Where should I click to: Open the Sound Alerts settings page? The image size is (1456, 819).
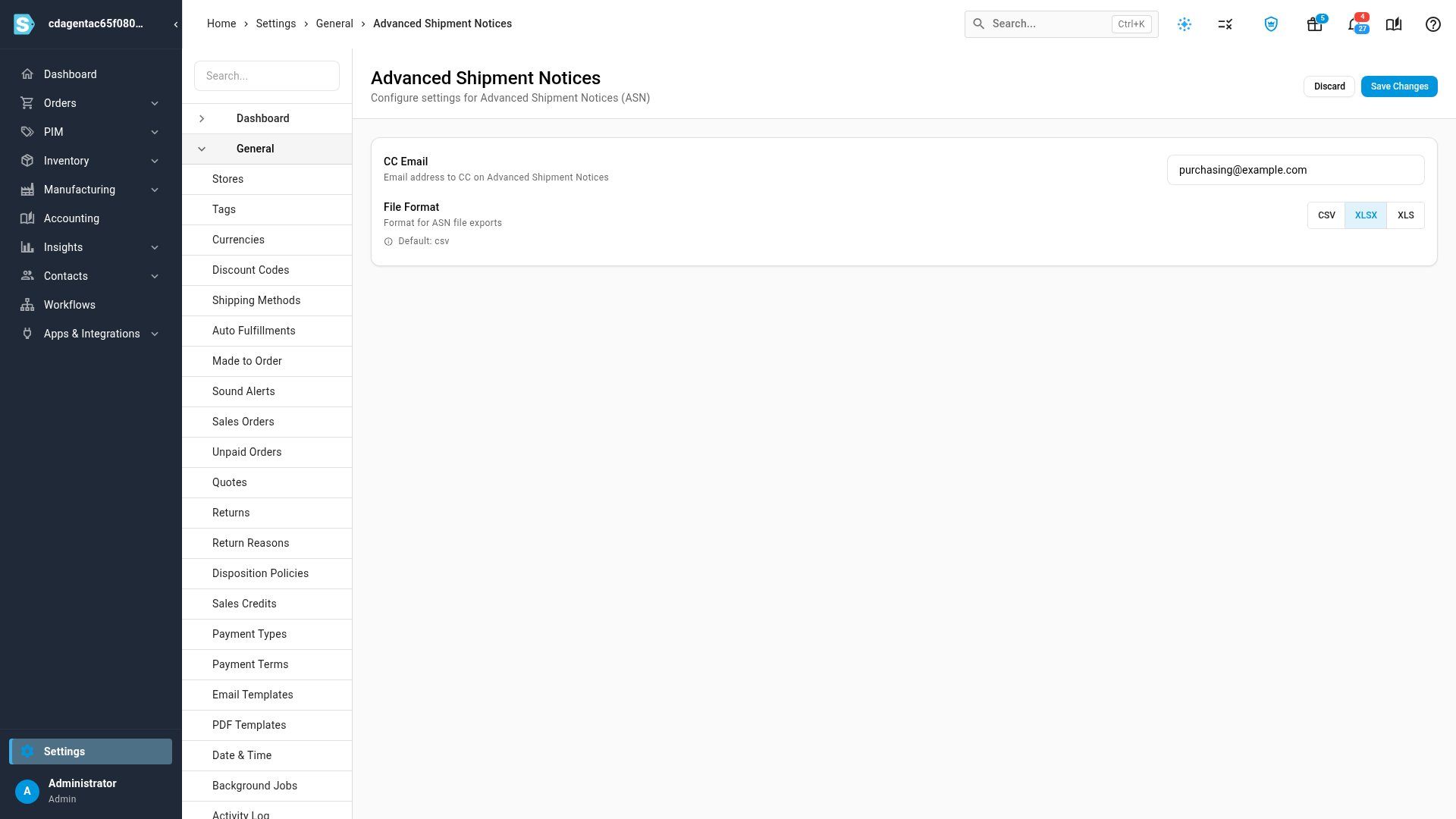coord(267,391)
